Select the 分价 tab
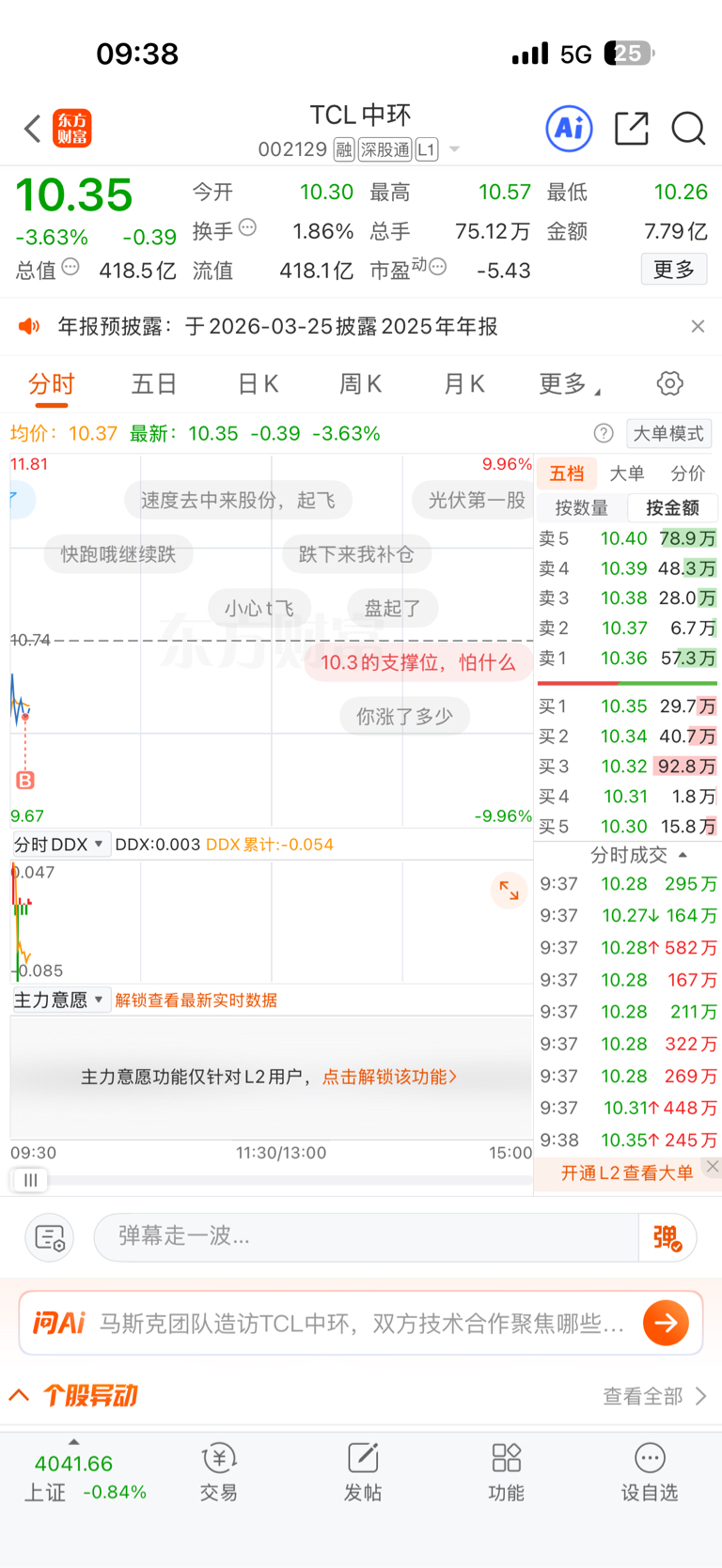This screenshot has width=722, height=1568. [x=687, y=474]
